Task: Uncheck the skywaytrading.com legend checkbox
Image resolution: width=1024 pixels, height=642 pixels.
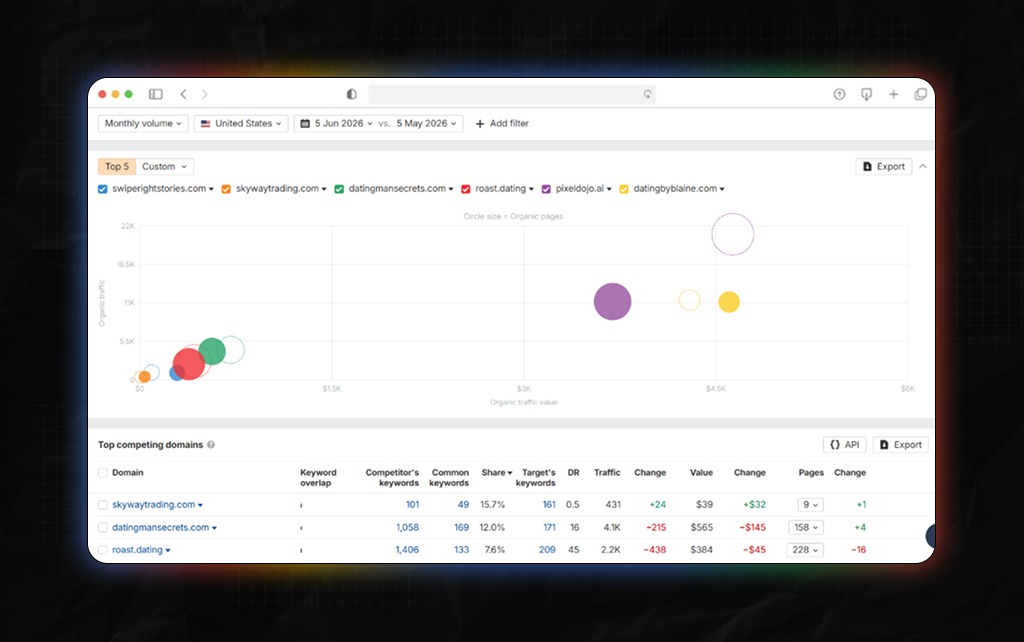Action: pos(226,189)
